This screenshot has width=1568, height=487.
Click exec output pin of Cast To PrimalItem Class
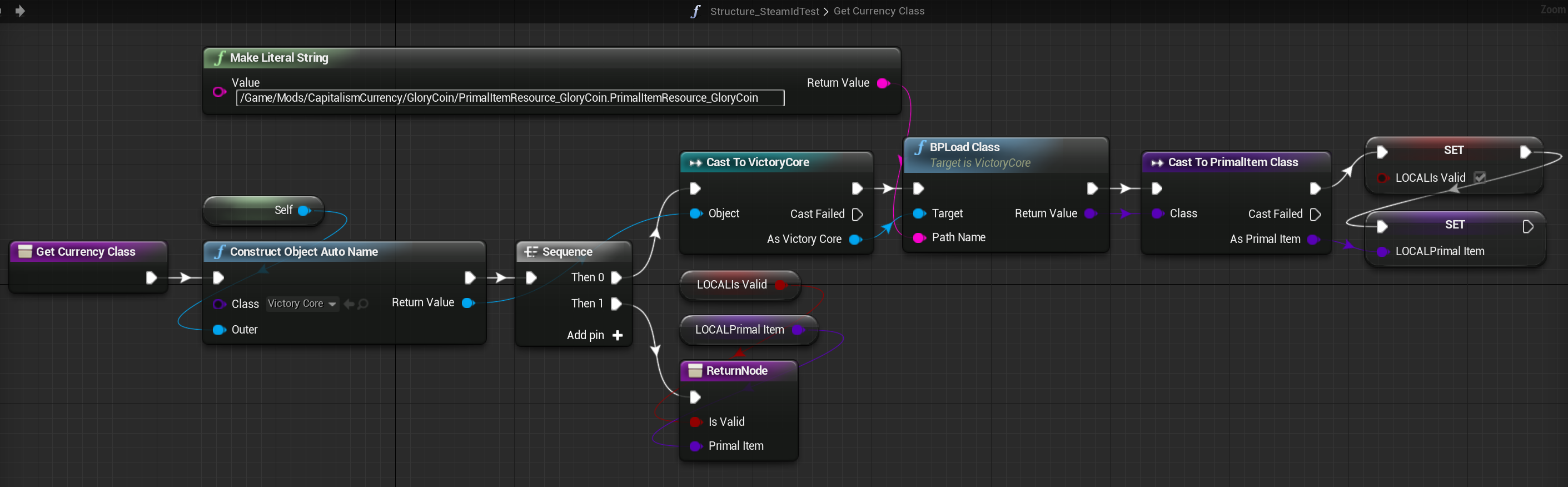pyautogui.click(x=1315, y=188)
